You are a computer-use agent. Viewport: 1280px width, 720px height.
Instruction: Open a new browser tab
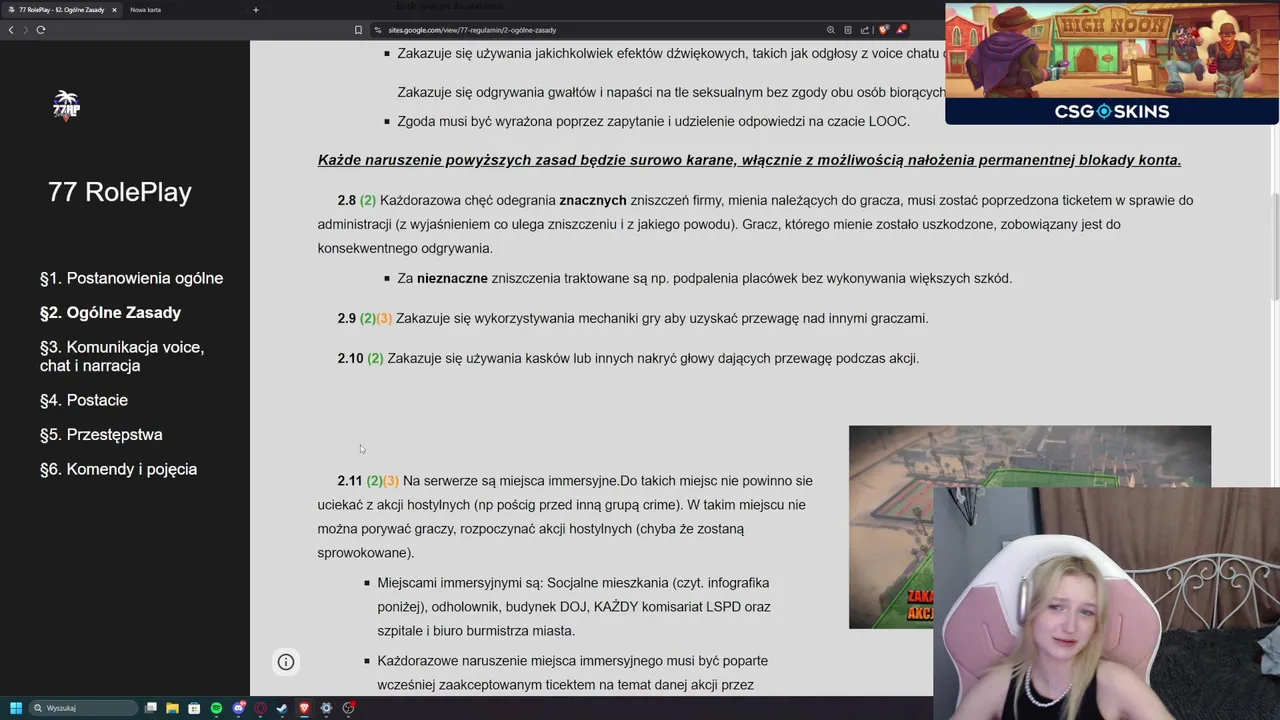tap(255, 10)
